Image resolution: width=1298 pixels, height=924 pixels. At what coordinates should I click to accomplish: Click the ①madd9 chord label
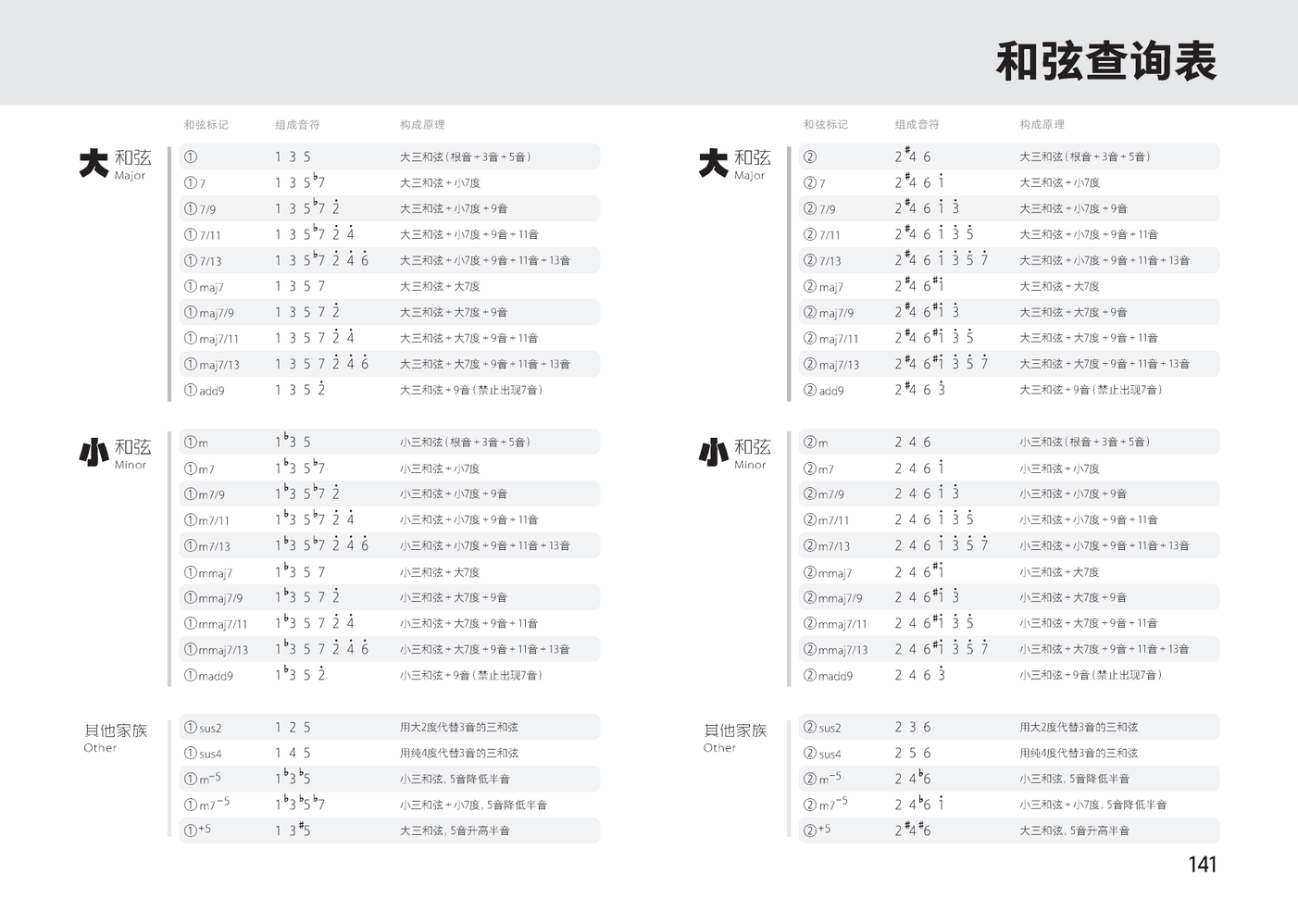point(208,676)
